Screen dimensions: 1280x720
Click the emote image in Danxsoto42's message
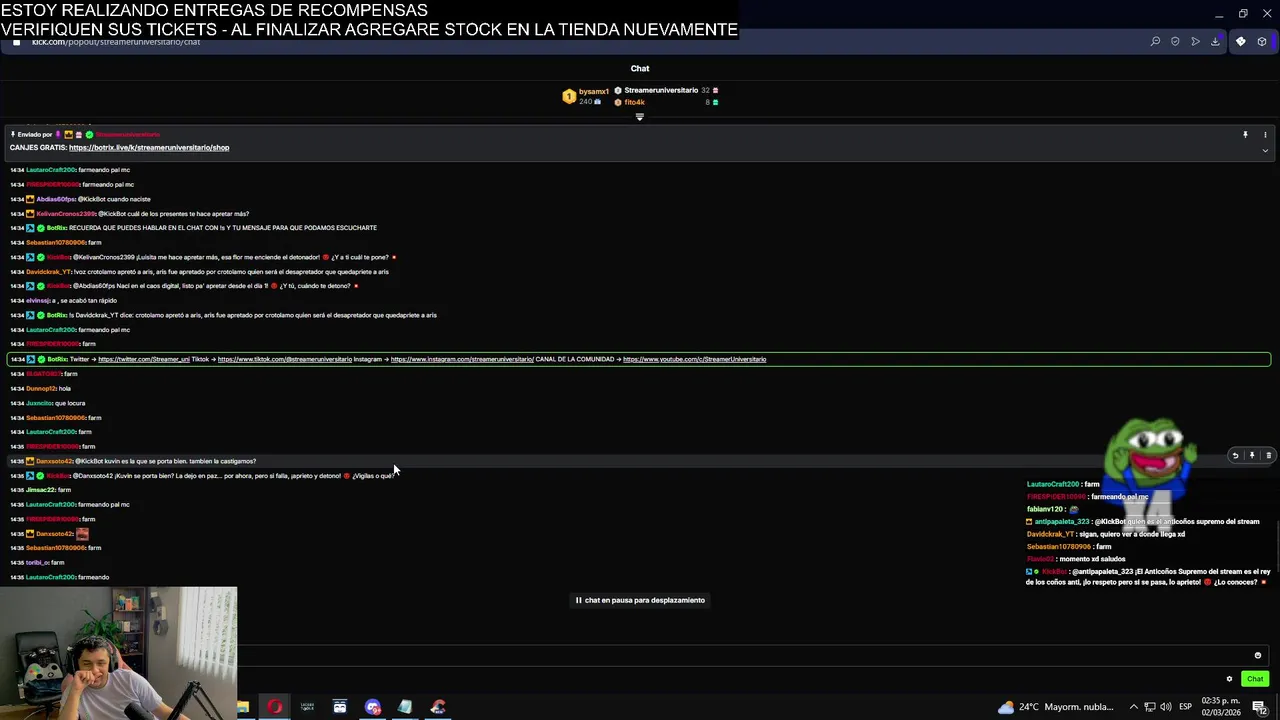point(82,534)
